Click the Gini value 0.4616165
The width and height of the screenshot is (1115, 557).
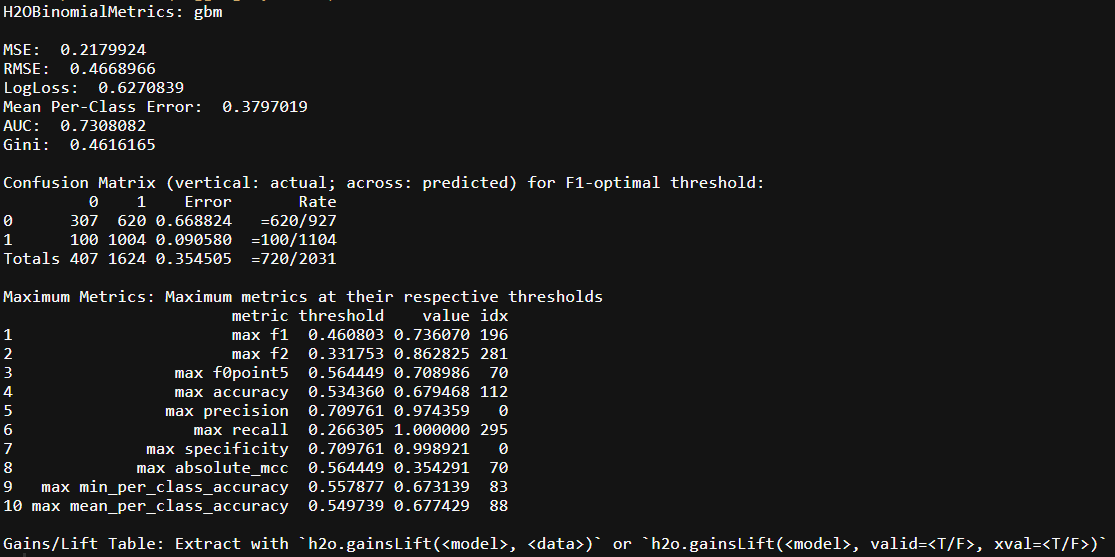click(x=112, y=145)
